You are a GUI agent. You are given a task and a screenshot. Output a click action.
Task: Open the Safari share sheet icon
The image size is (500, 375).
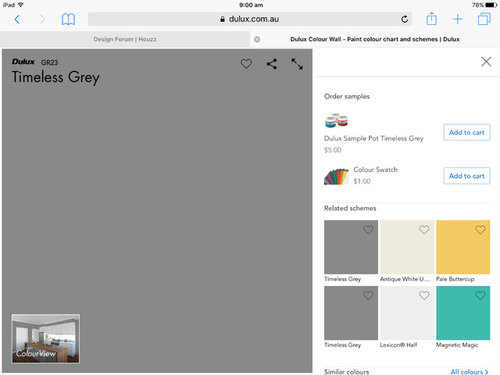coord(431,19)
